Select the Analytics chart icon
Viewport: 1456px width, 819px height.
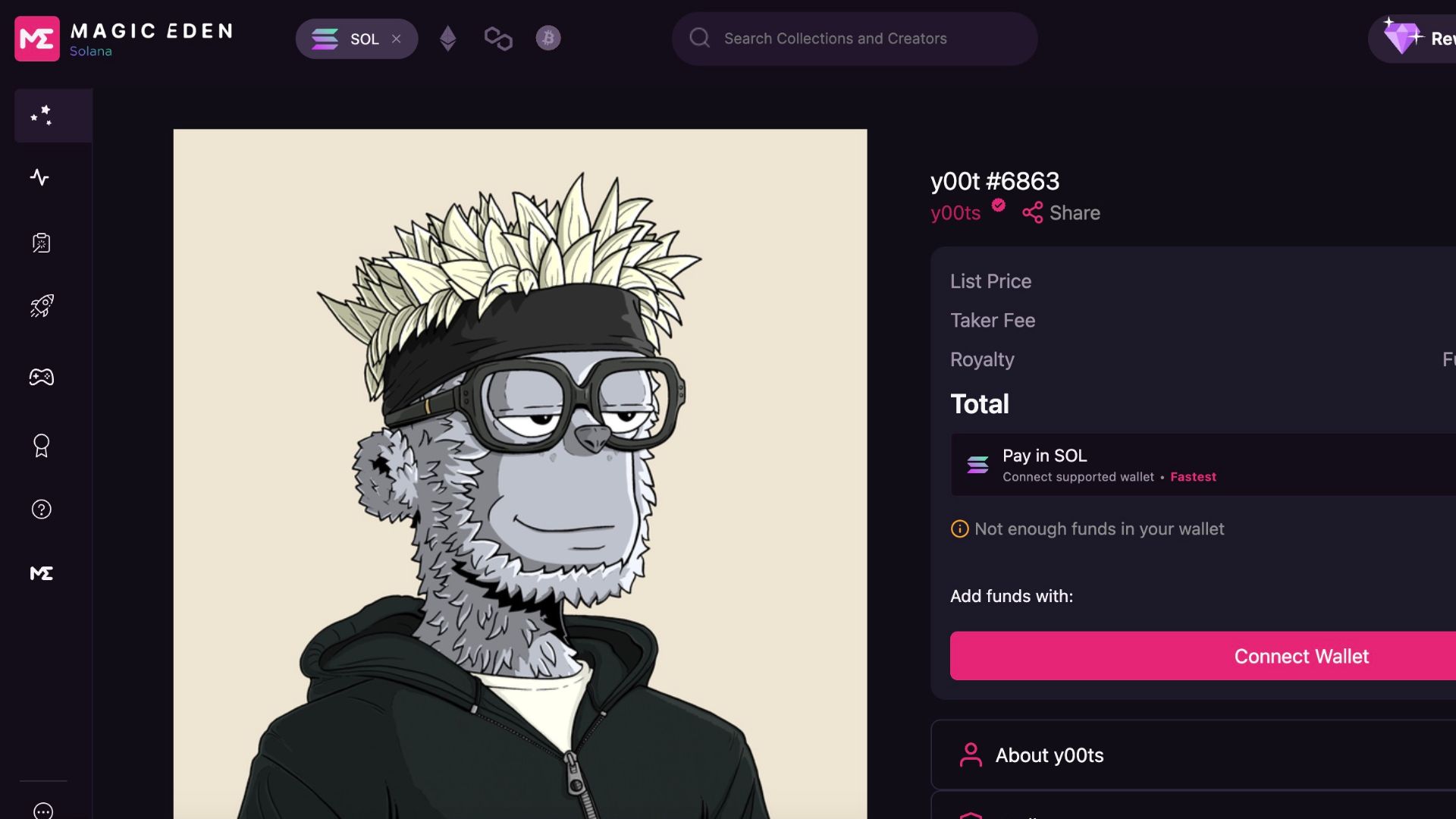[x=40, y=178]
